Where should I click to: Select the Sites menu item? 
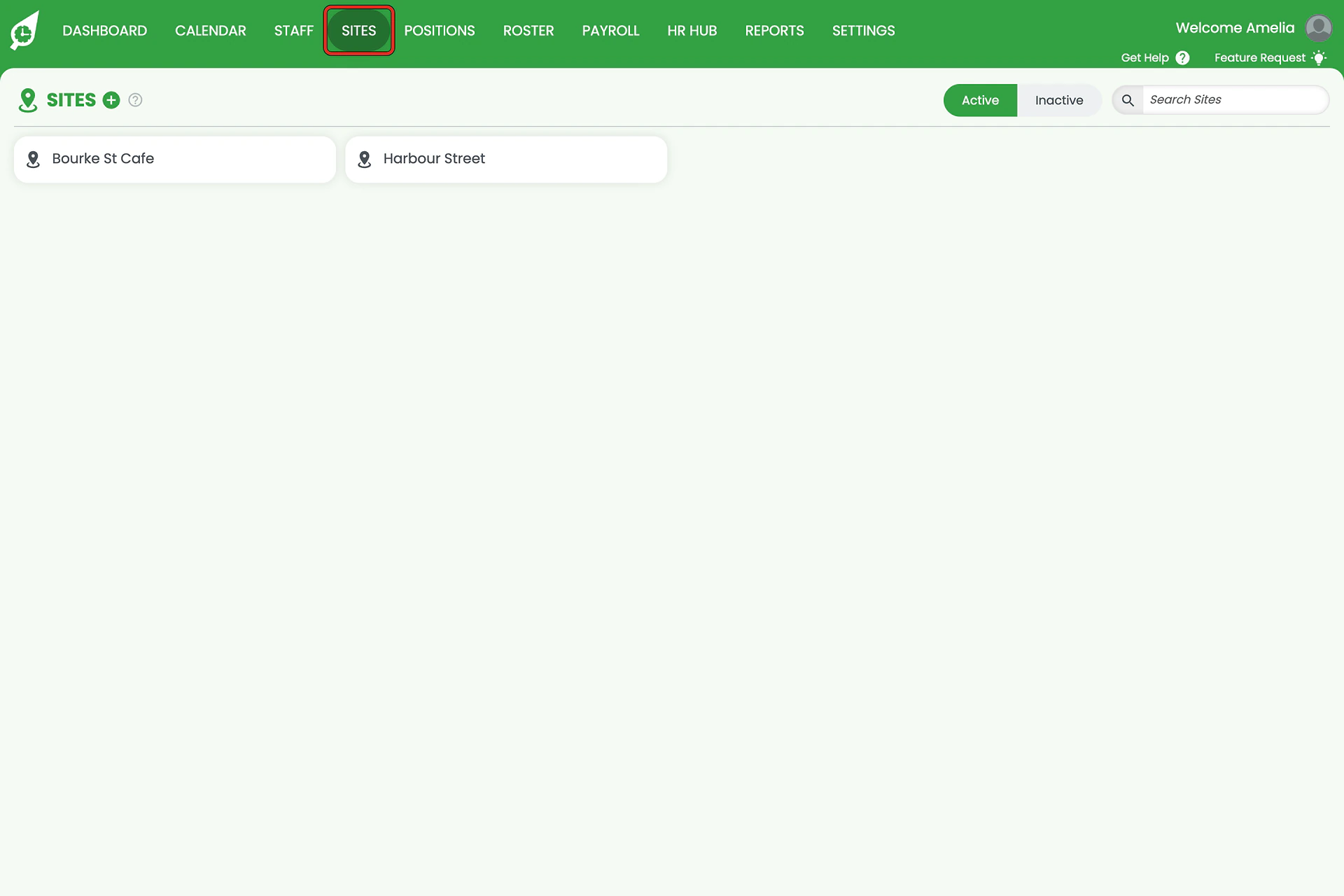[x=359, y=31]
